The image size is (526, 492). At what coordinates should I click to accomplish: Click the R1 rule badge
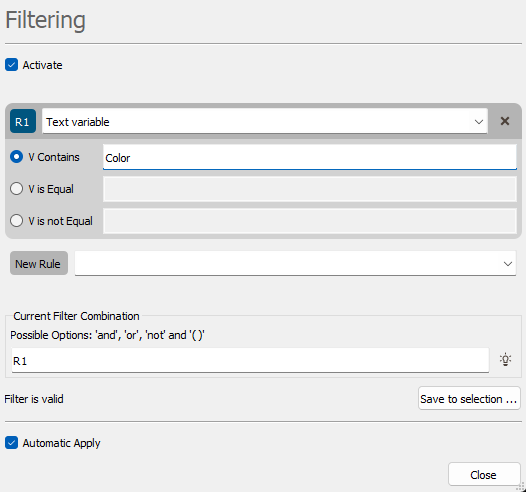(x=23, y=121)
